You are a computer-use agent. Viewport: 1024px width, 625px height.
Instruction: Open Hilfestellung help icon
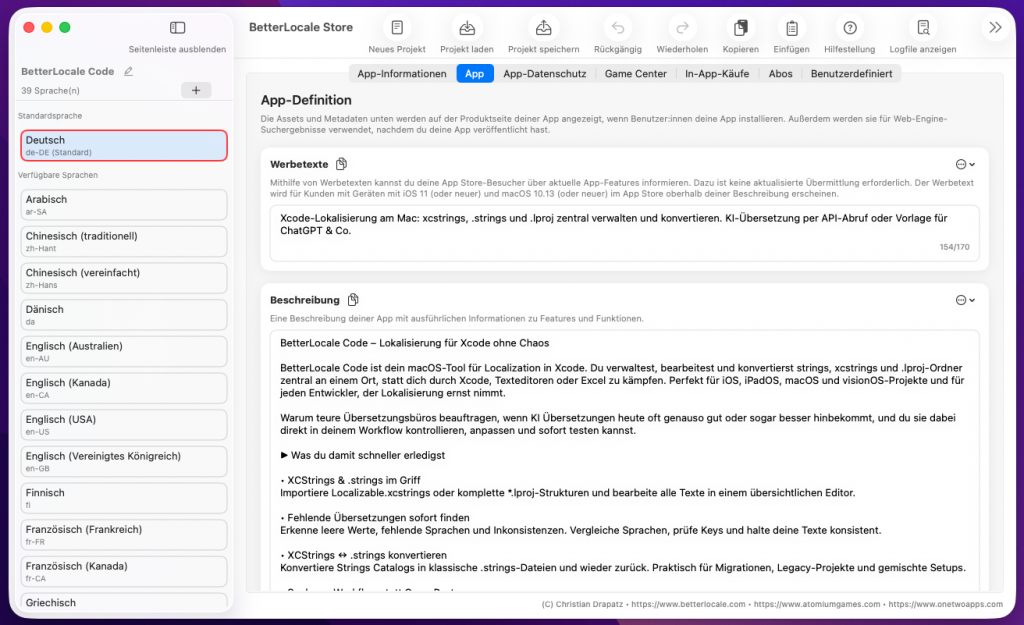point(850,29)
